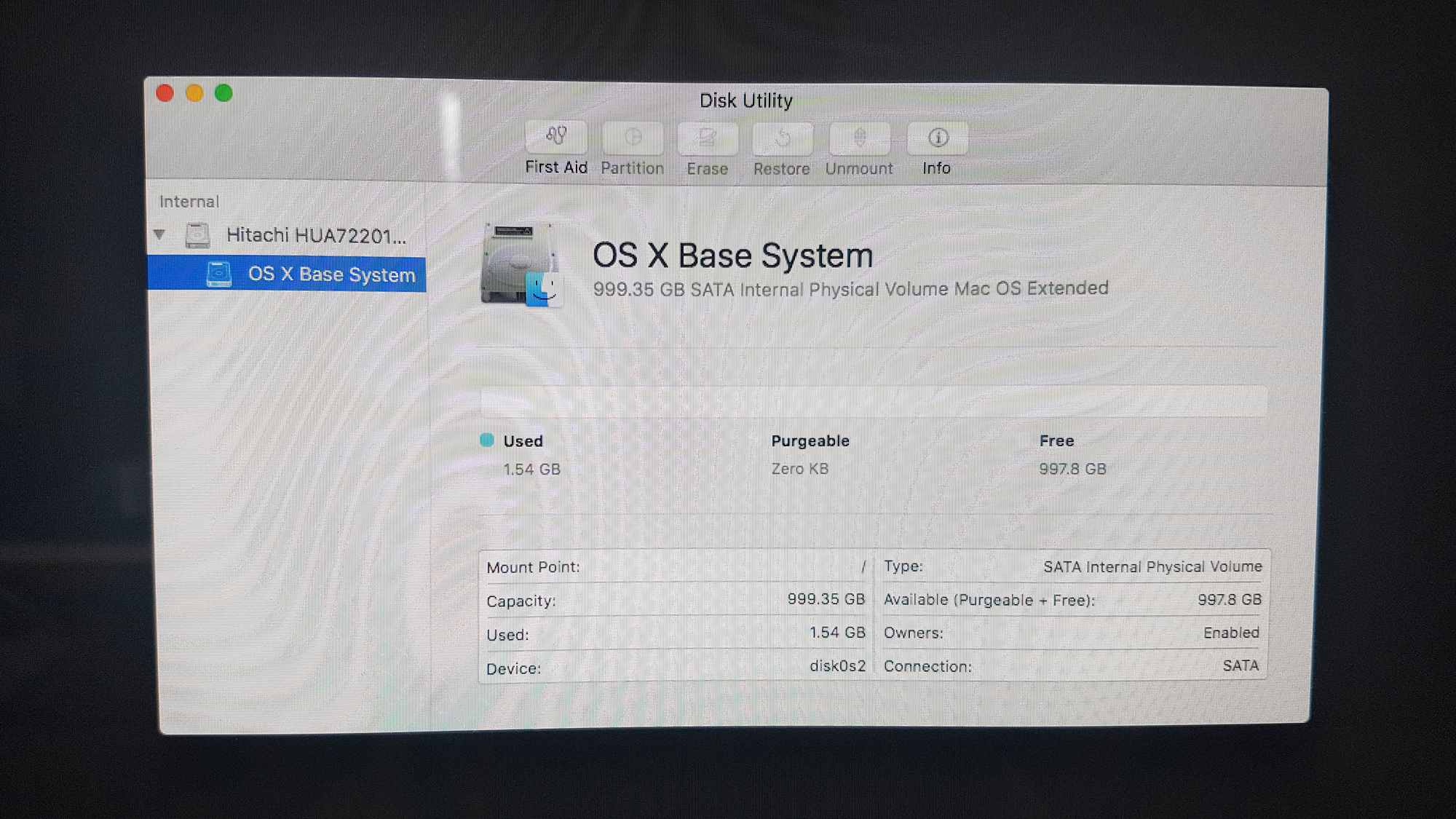Zoom window with green button
Viewport: 1456px width, 819px height.
pos(223,93)
